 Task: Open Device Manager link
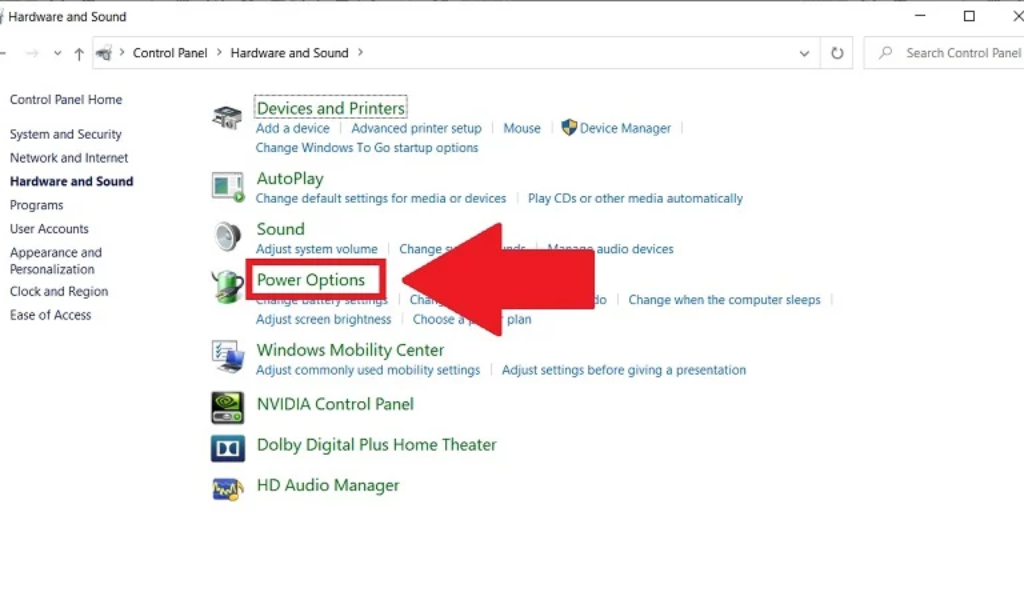coord(625,128)
